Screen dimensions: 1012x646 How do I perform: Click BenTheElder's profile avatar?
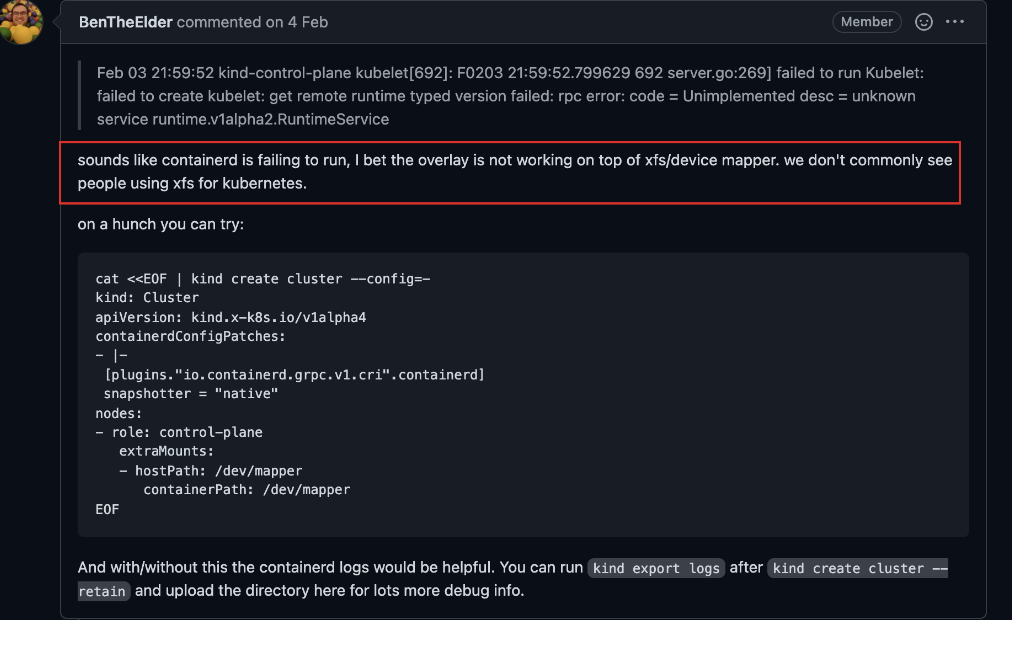(21, 23)
